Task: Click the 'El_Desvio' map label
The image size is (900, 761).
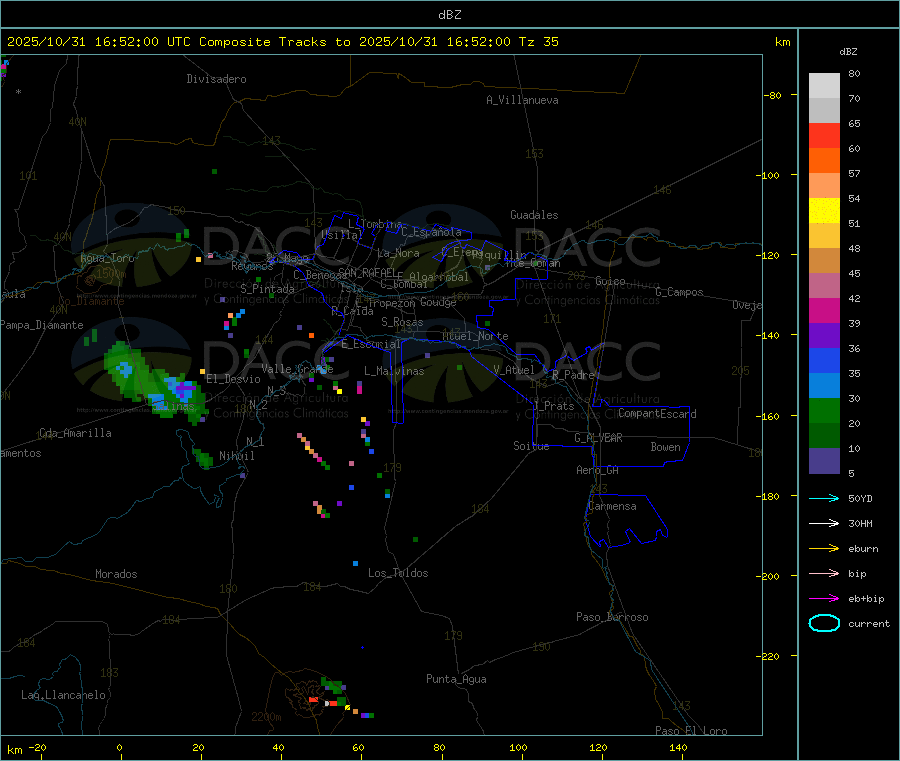Action: pos(234,379)
